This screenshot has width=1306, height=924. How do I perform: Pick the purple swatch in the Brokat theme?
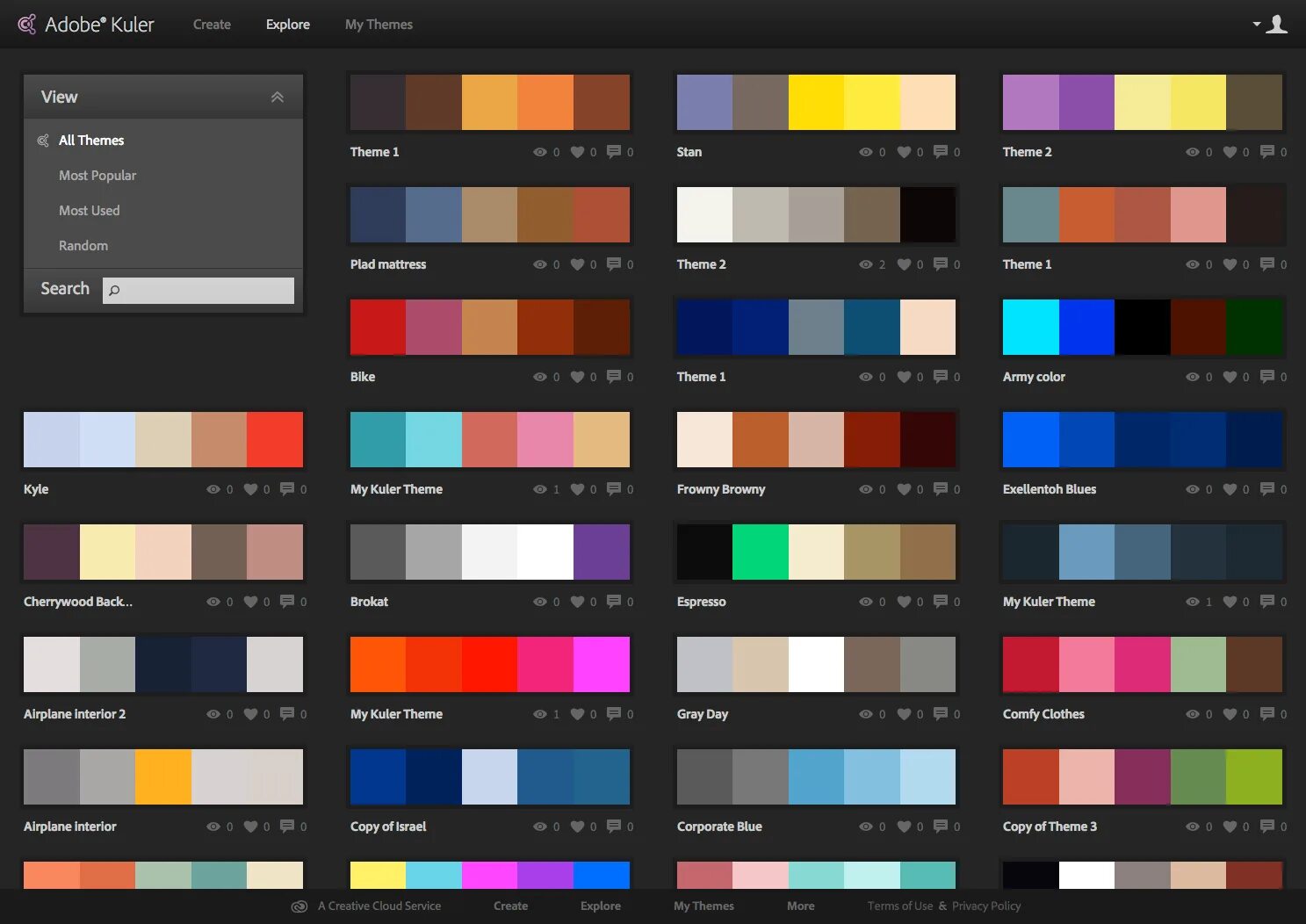[x=602, y=552]
